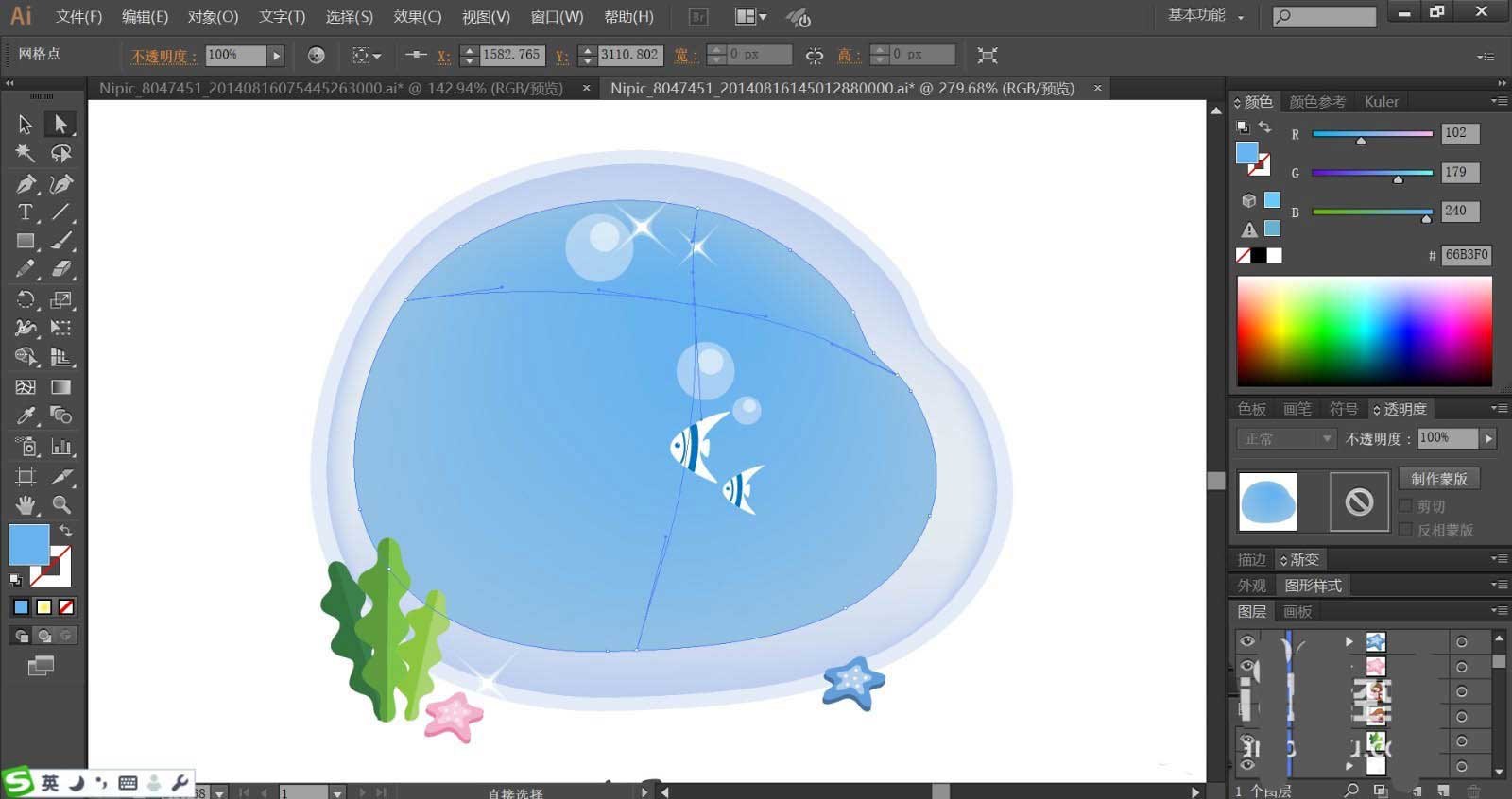1512x799 pixels.
Task: Activate the Artboard tool
Action: coord(26,476)
